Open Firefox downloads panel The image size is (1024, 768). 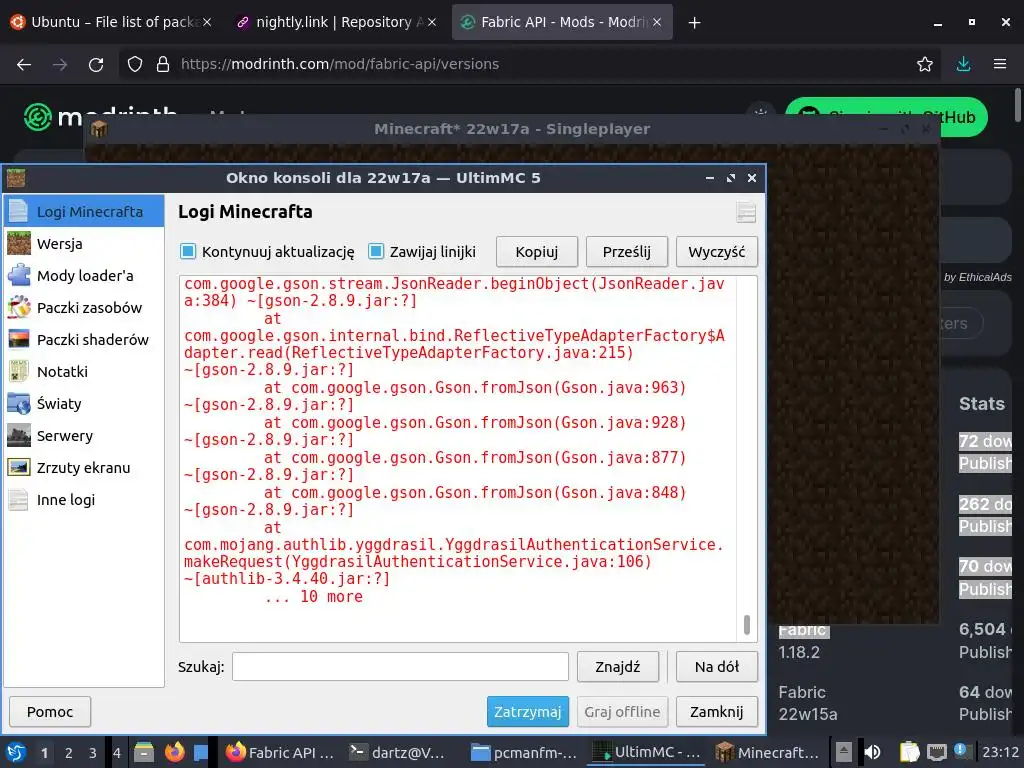963,64
